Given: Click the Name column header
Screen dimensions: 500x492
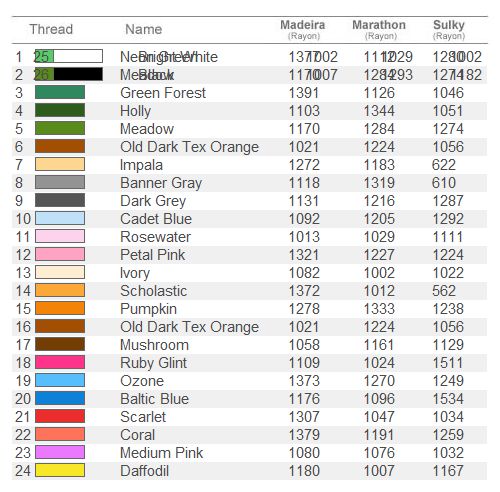Looking at the screenshot, I should [144, 29].
